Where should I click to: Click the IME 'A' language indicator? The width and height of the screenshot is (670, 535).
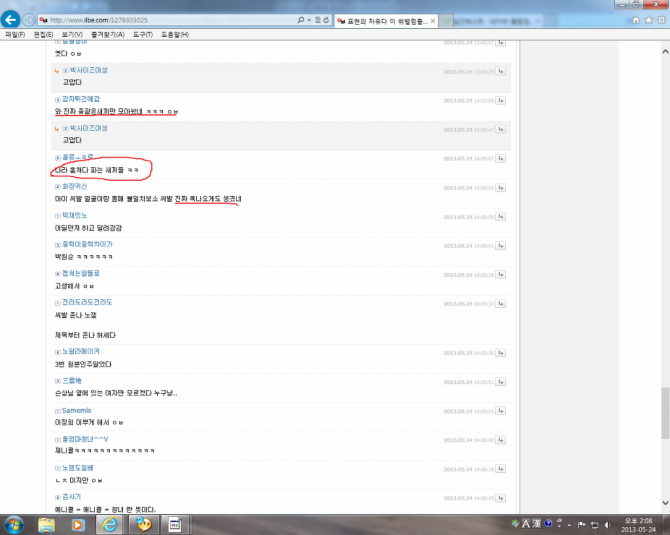pyautogui.click(x=526, y=524)
